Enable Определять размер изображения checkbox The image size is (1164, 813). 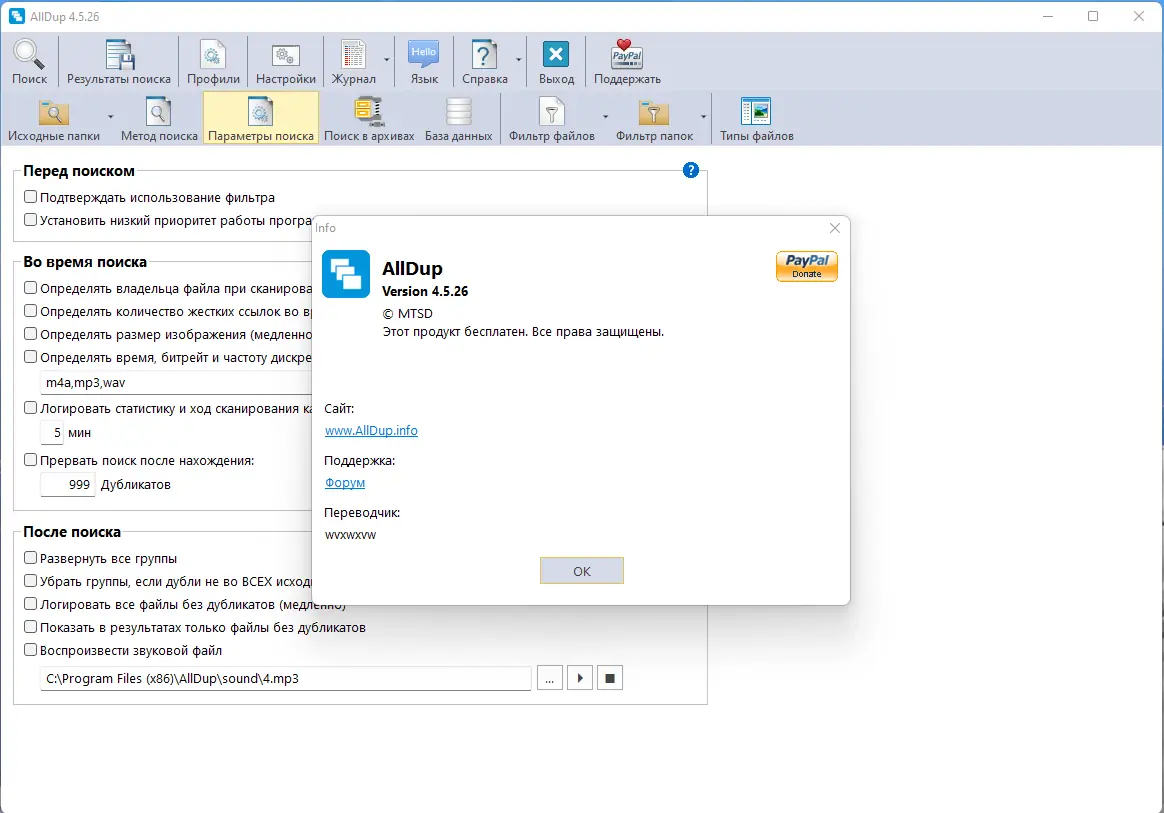click(x=30, y=334)
